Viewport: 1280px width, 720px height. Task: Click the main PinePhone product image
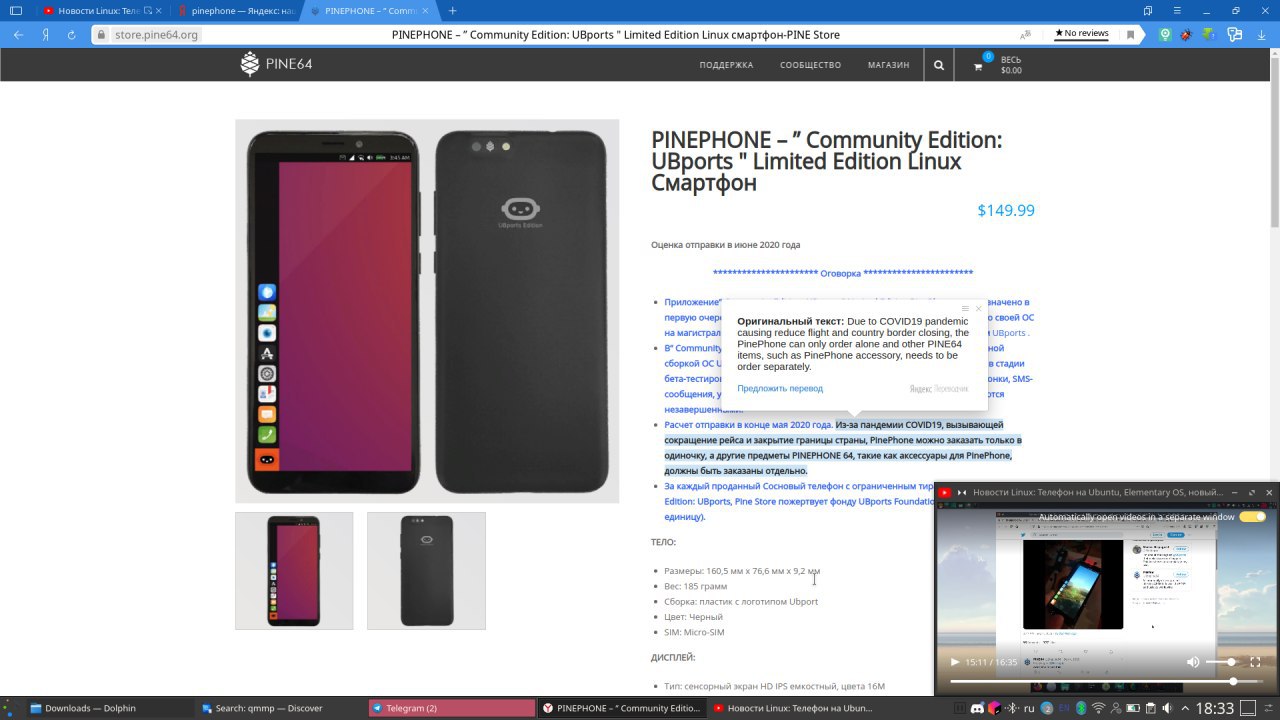427,311
